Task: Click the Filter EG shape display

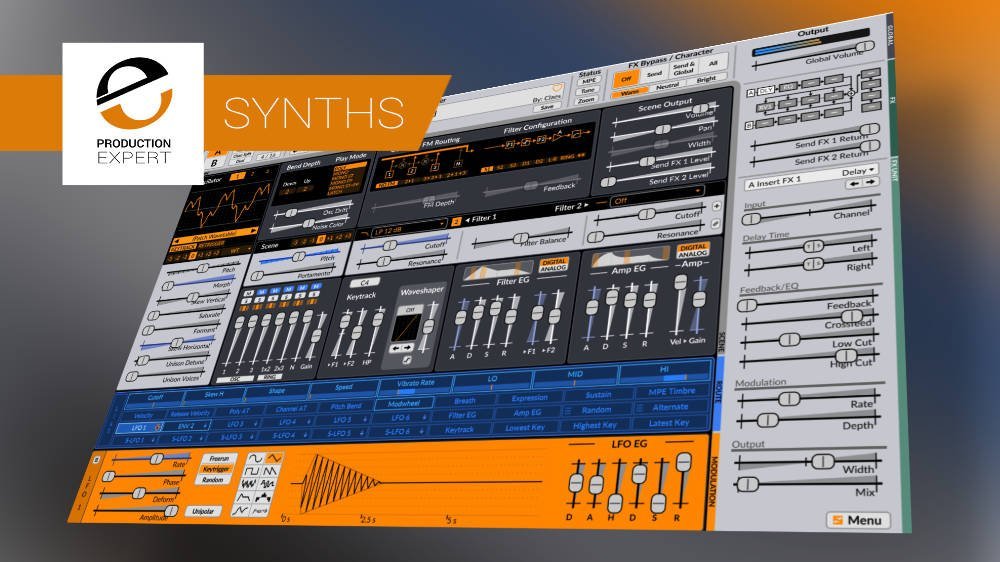Action: coord(497,271)
